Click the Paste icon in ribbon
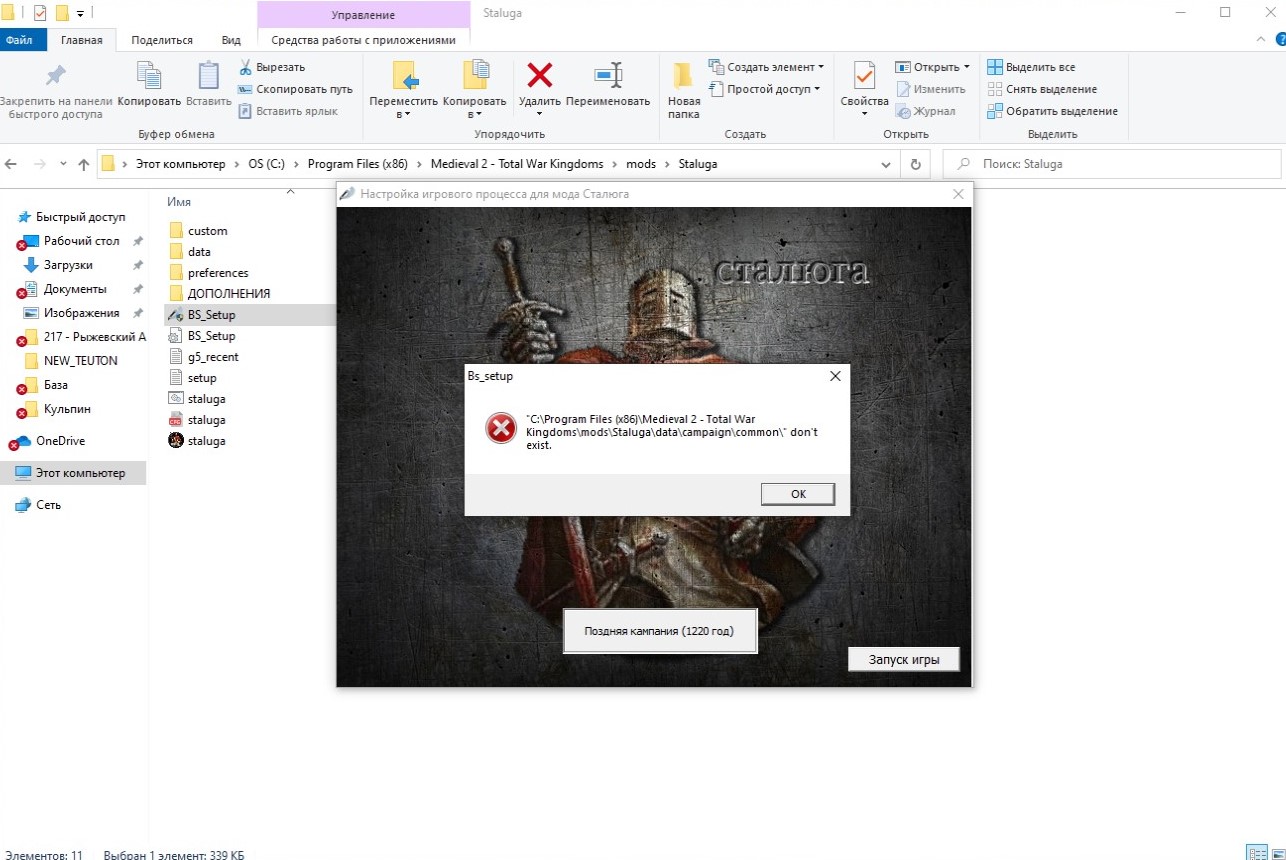1286x860 pixels. (x=208, y=76)
